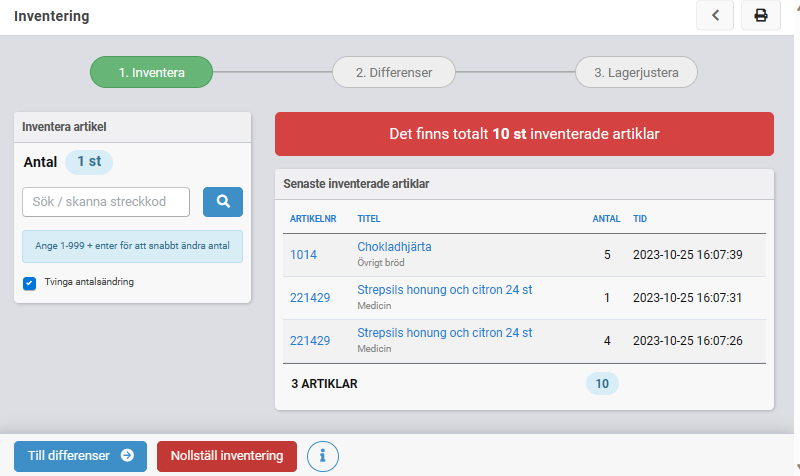Open the Chokladhjärta title link
The height and width of the screenshot is (476, 800).
(394, 247)
